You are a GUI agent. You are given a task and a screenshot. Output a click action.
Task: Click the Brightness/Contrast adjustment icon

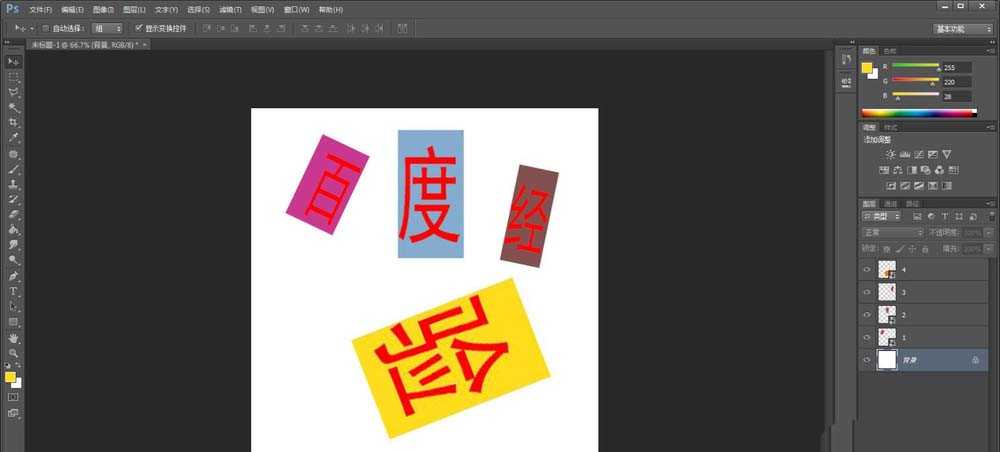(x=890, y=154)
